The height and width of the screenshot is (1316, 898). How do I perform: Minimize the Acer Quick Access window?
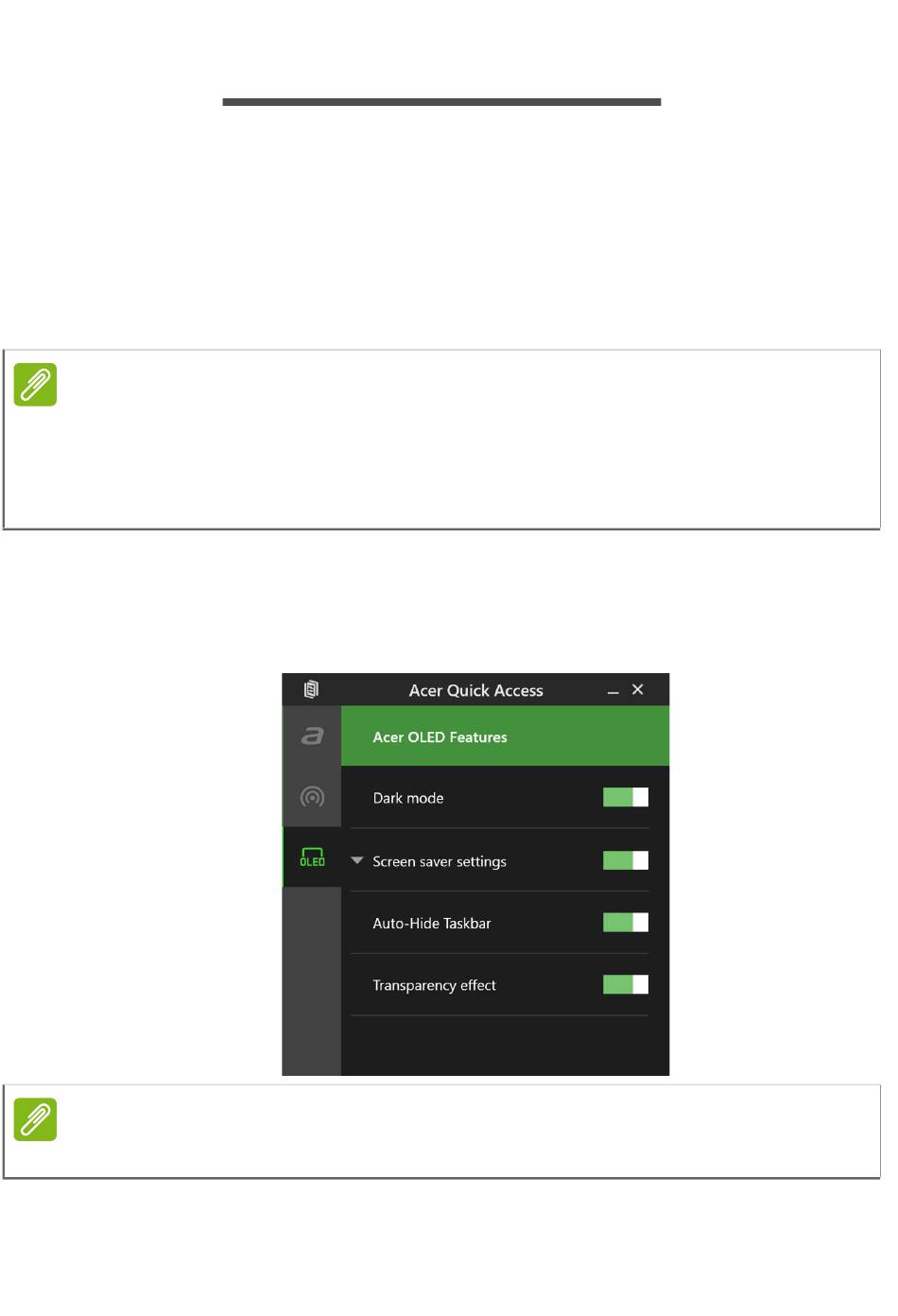tap(613, 692)
